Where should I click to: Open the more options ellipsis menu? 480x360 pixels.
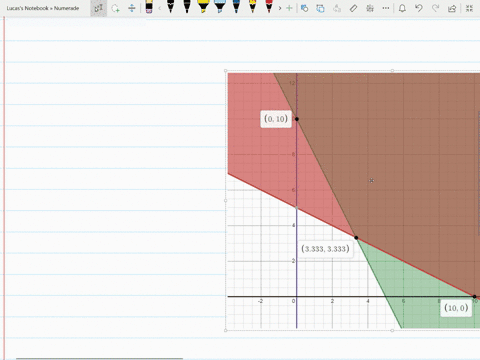coord(386,8)
